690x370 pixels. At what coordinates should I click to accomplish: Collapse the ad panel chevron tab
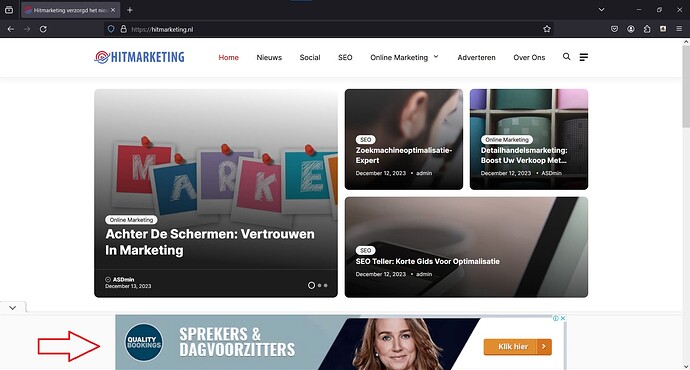(x=13, y=308)
